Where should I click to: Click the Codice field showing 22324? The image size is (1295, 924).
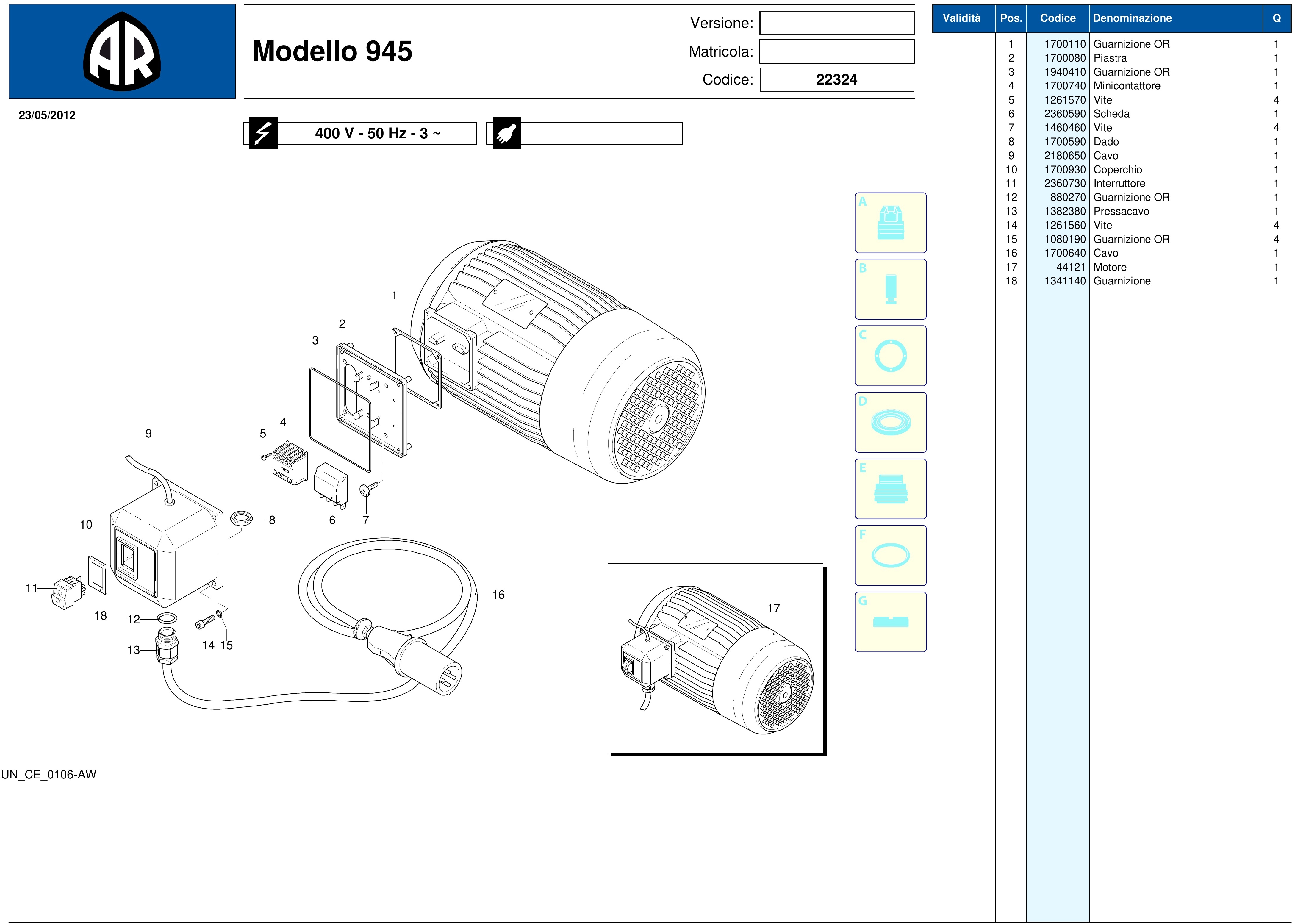click(836, 80)
